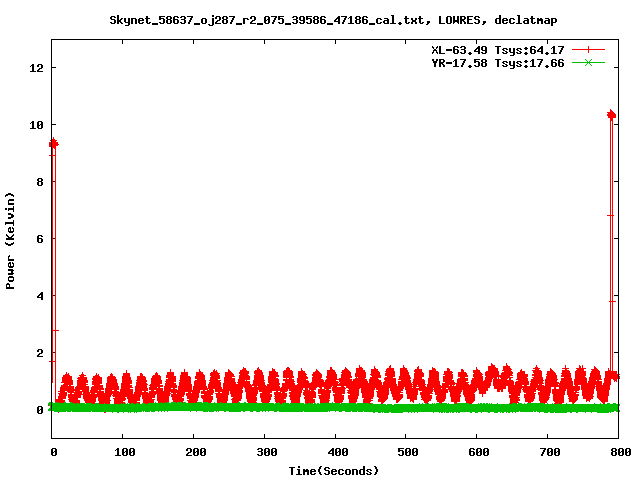Click the Time(Seconds) x-axis label

[x=333, y=471]
